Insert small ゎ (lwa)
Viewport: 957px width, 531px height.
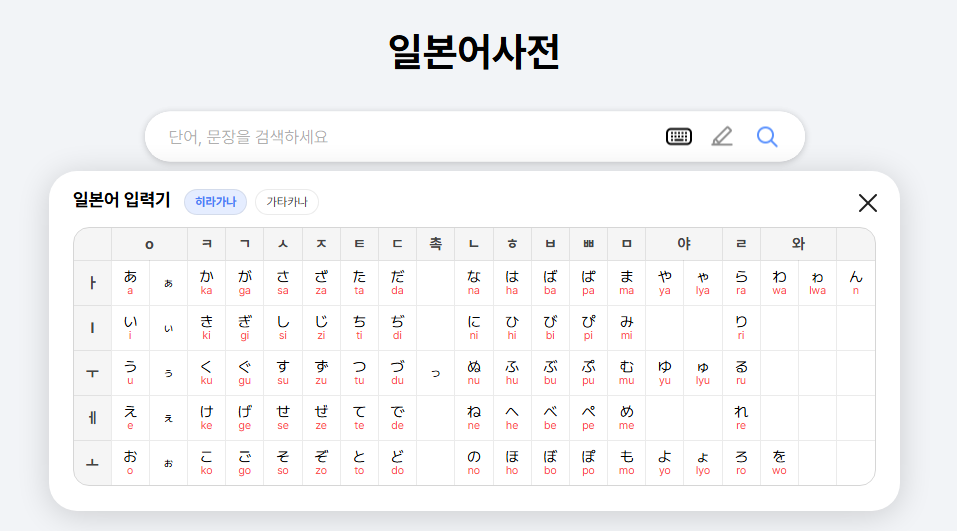817,283
